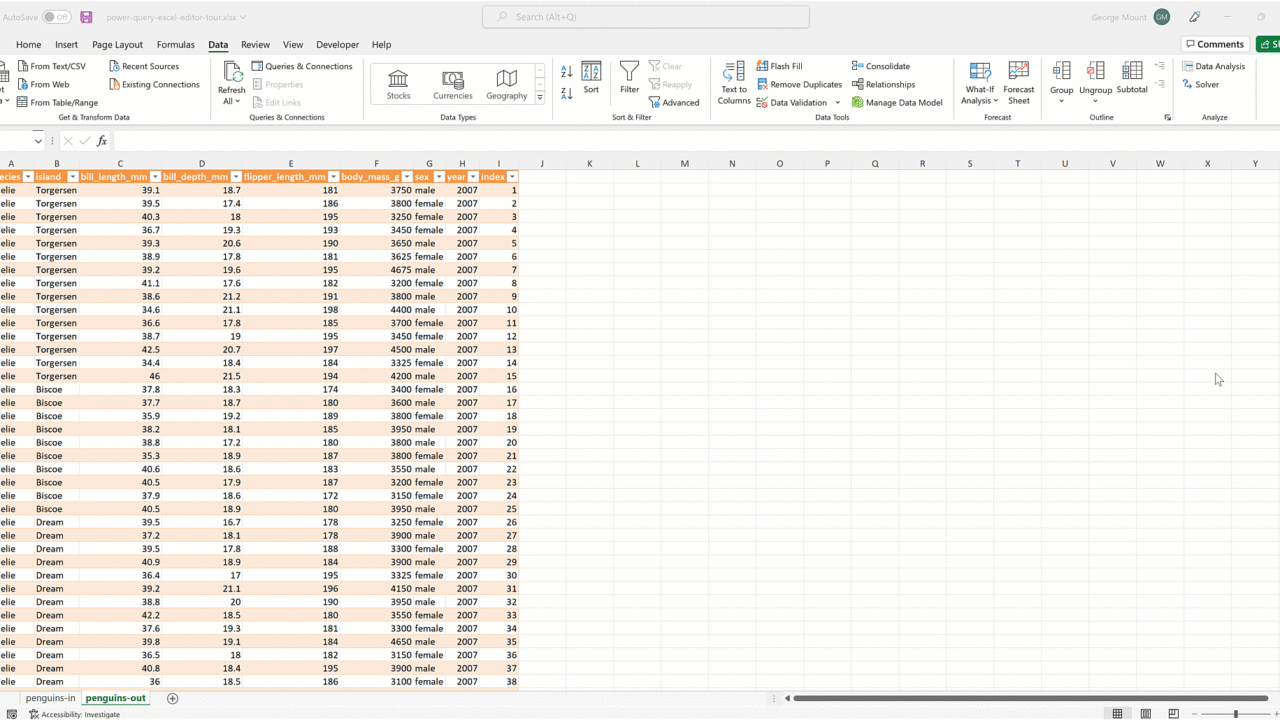This screenshot has height=720, width=1280.
Task: Click the Remove Duplicates icon
Action: pyautogui.click(x=763, y=85)
